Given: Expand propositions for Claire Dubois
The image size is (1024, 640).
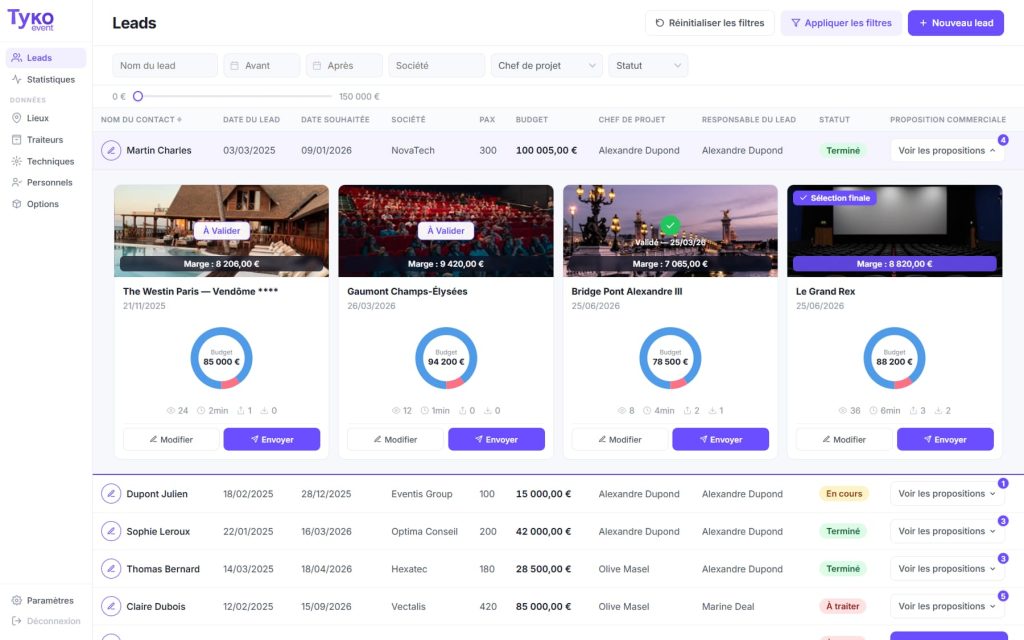Looking at the screenshot, I should (946, 607).
